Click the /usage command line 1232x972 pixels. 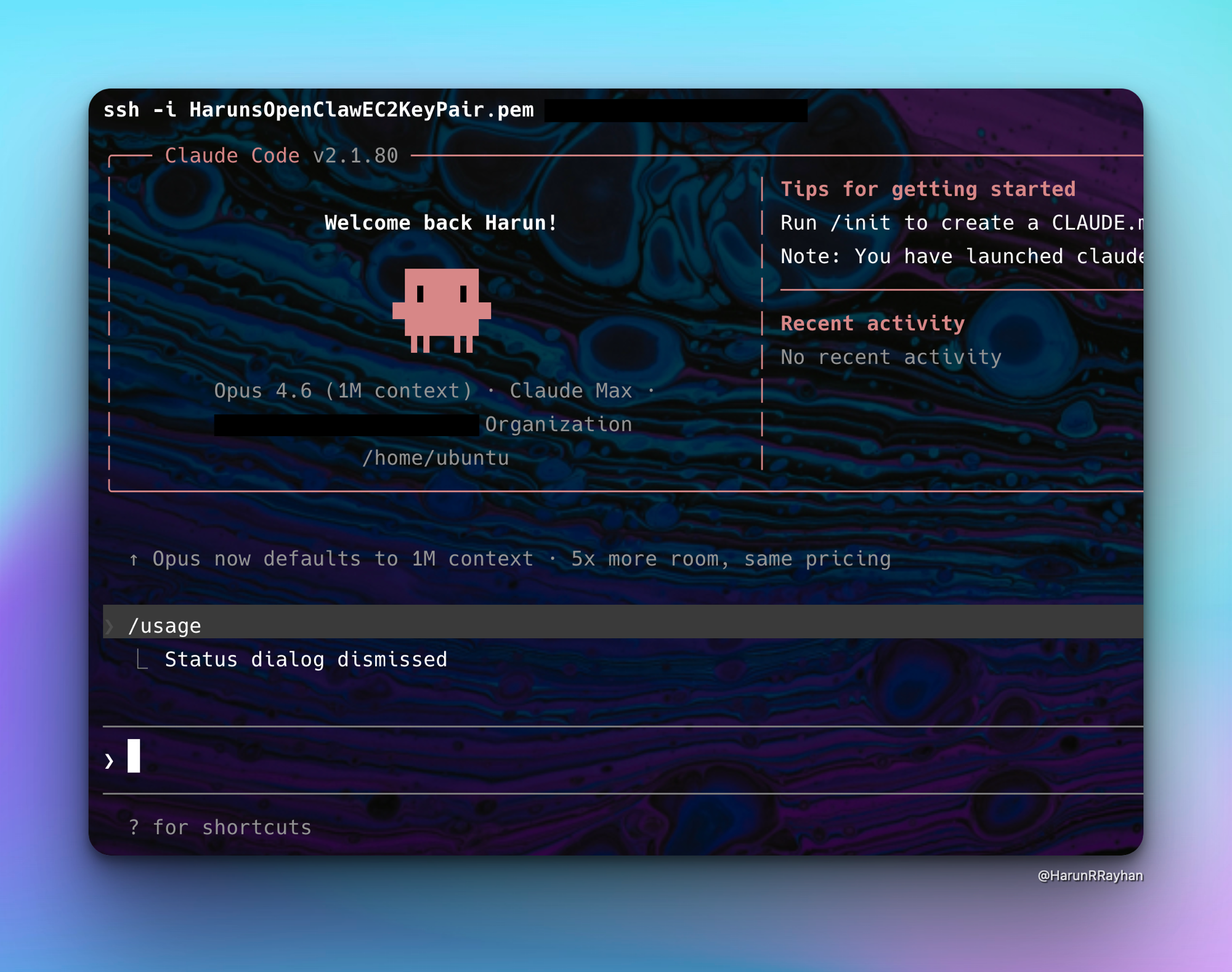coord(622,622)
